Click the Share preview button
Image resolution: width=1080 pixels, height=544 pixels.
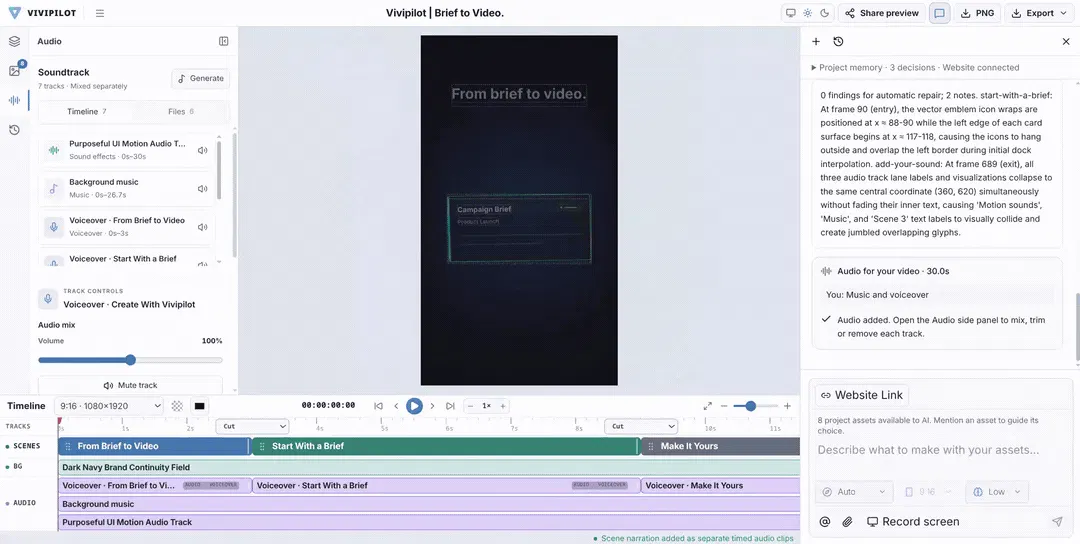(x=882, y=13)
